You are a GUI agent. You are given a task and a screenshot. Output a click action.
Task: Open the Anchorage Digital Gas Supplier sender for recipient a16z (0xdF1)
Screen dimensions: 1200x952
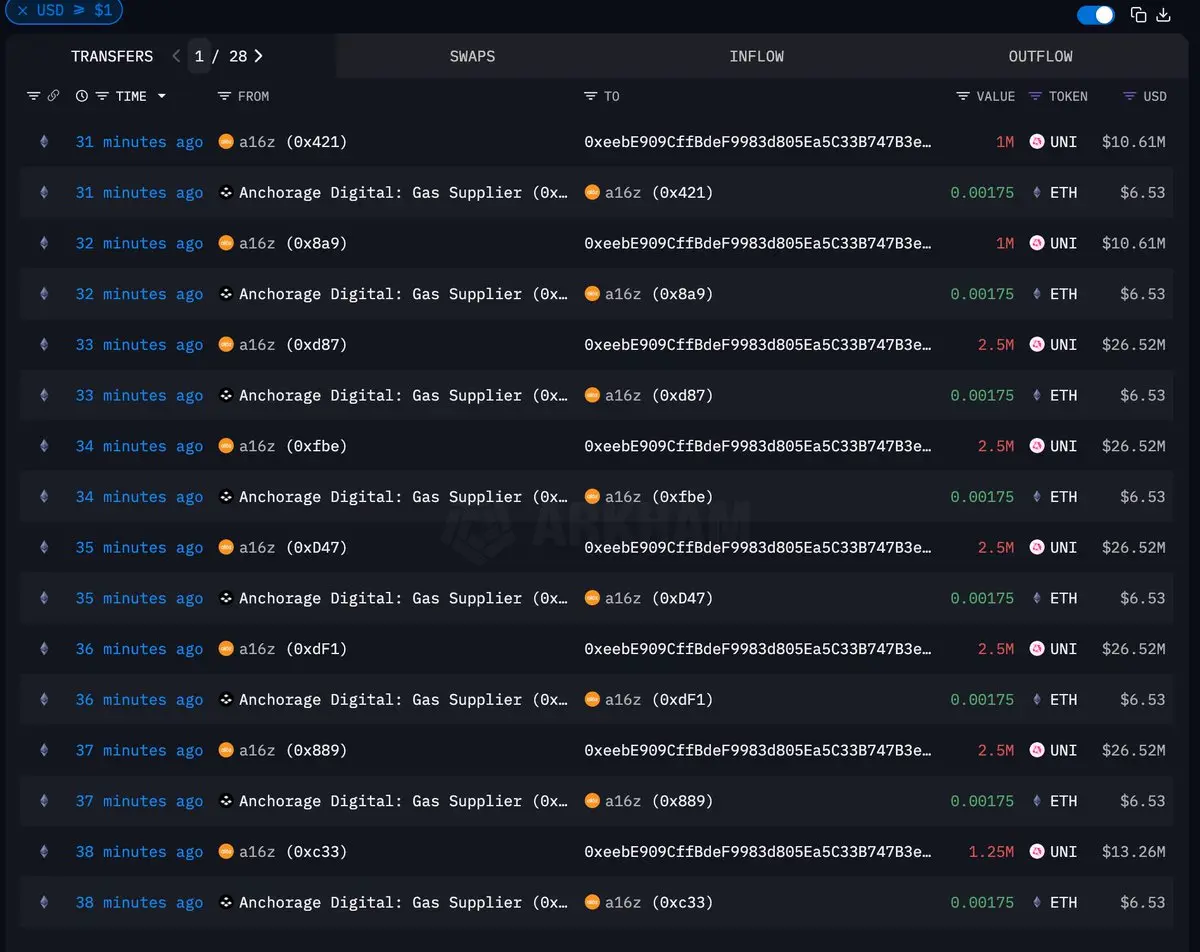click(x=403, y=700)
